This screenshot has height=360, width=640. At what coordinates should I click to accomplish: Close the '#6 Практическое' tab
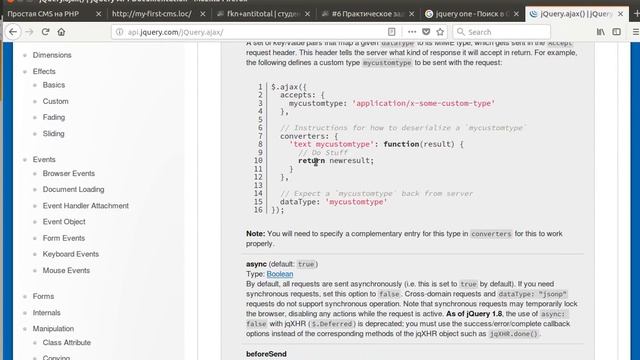(411, 14)
